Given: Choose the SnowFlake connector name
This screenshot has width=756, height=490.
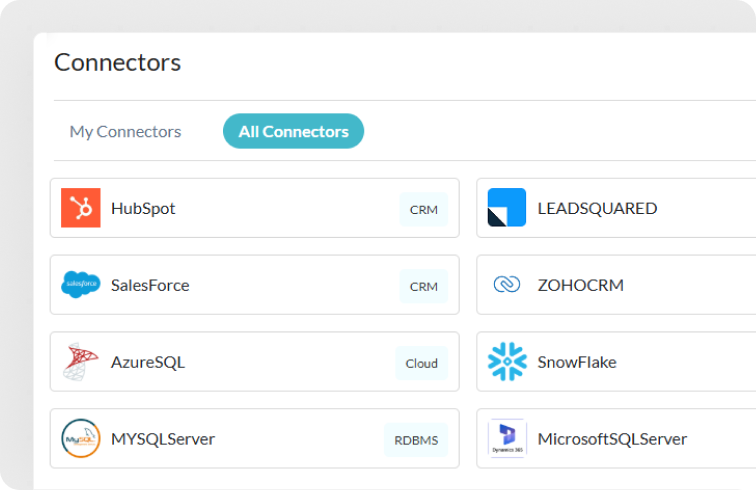Looking at the screenshot, I should [x=577, y=362].
